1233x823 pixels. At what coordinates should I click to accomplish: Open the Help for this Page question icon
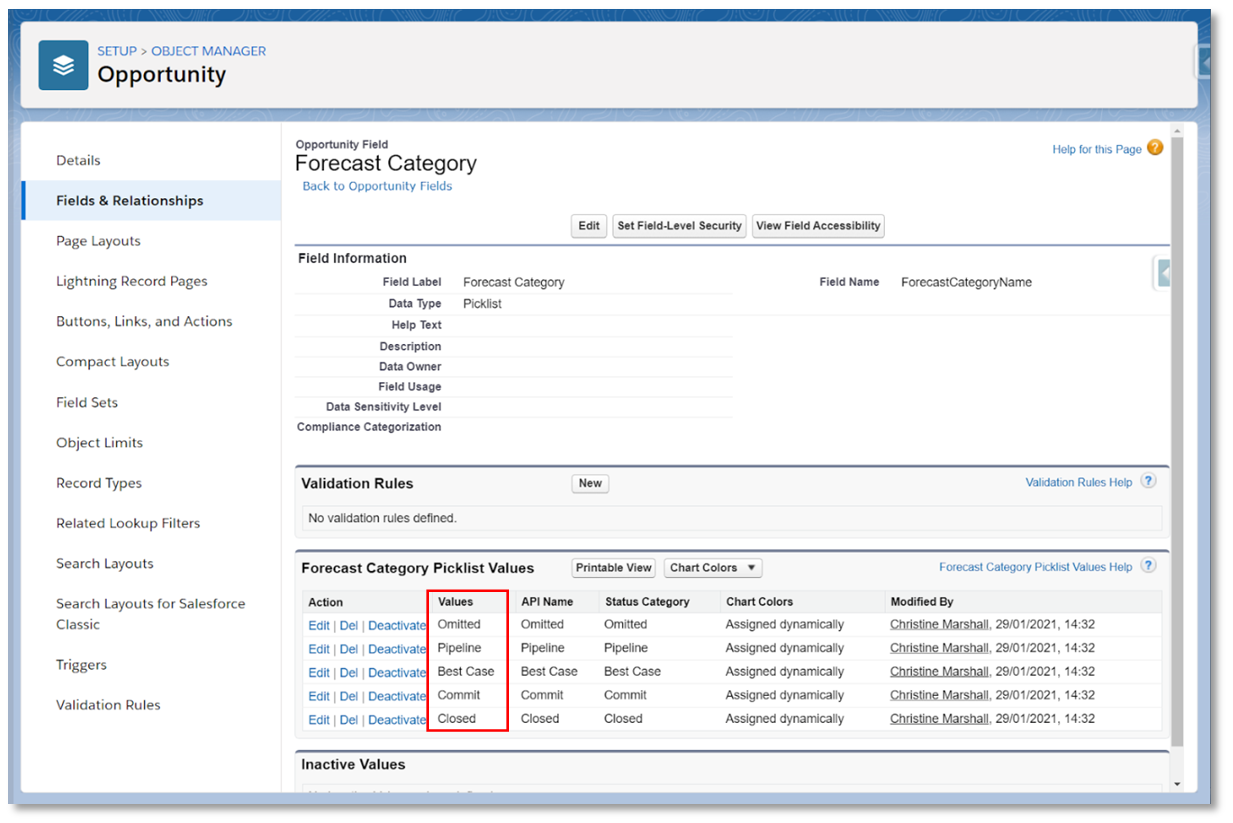[x=1155, y=148]
